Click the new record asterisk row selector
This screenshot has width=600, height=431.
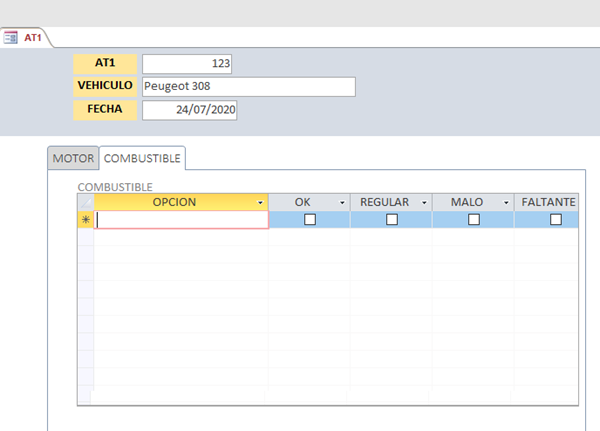point(85,220)
